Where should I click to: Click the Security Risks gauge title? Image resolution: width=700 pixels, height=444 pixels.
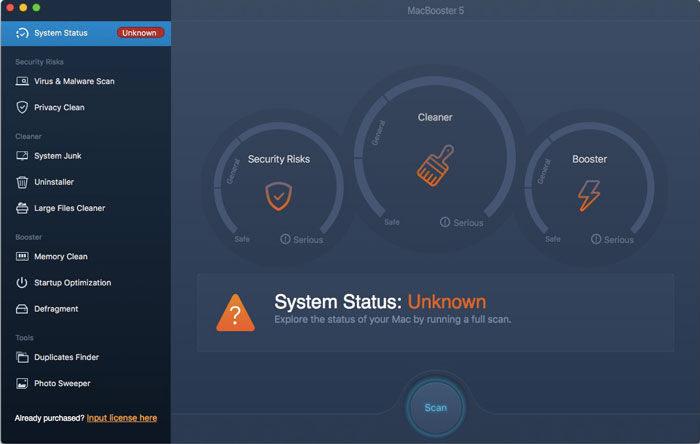click(279, 159)
